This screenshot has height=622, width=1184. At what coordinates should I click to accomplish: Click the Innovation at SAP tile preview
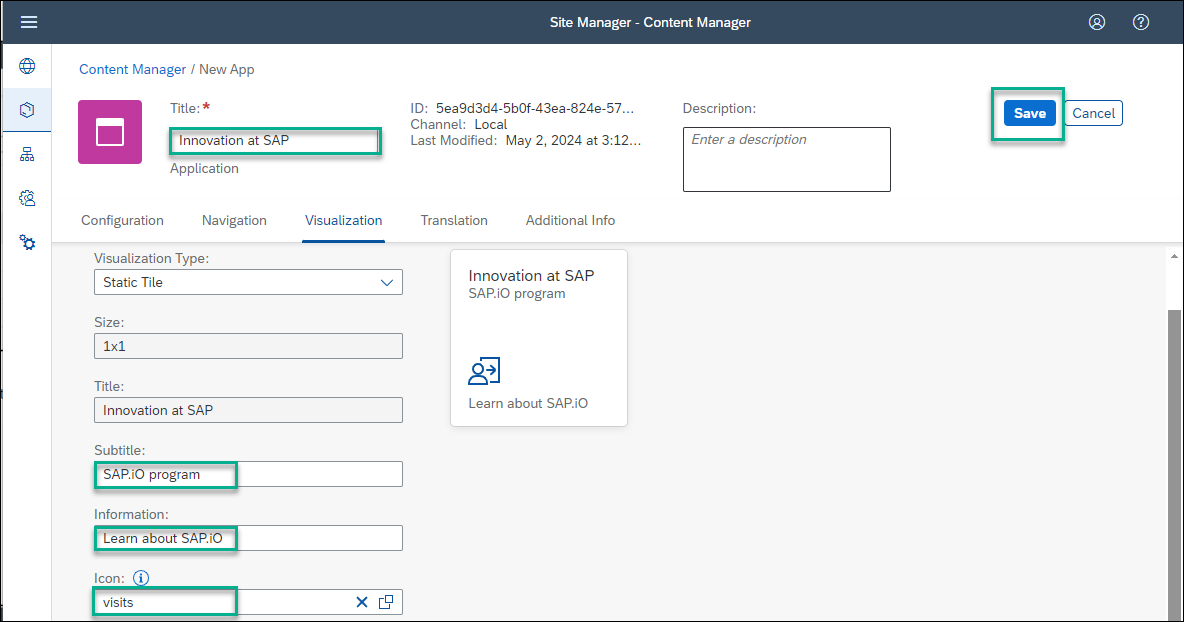(x=538, y=338)
